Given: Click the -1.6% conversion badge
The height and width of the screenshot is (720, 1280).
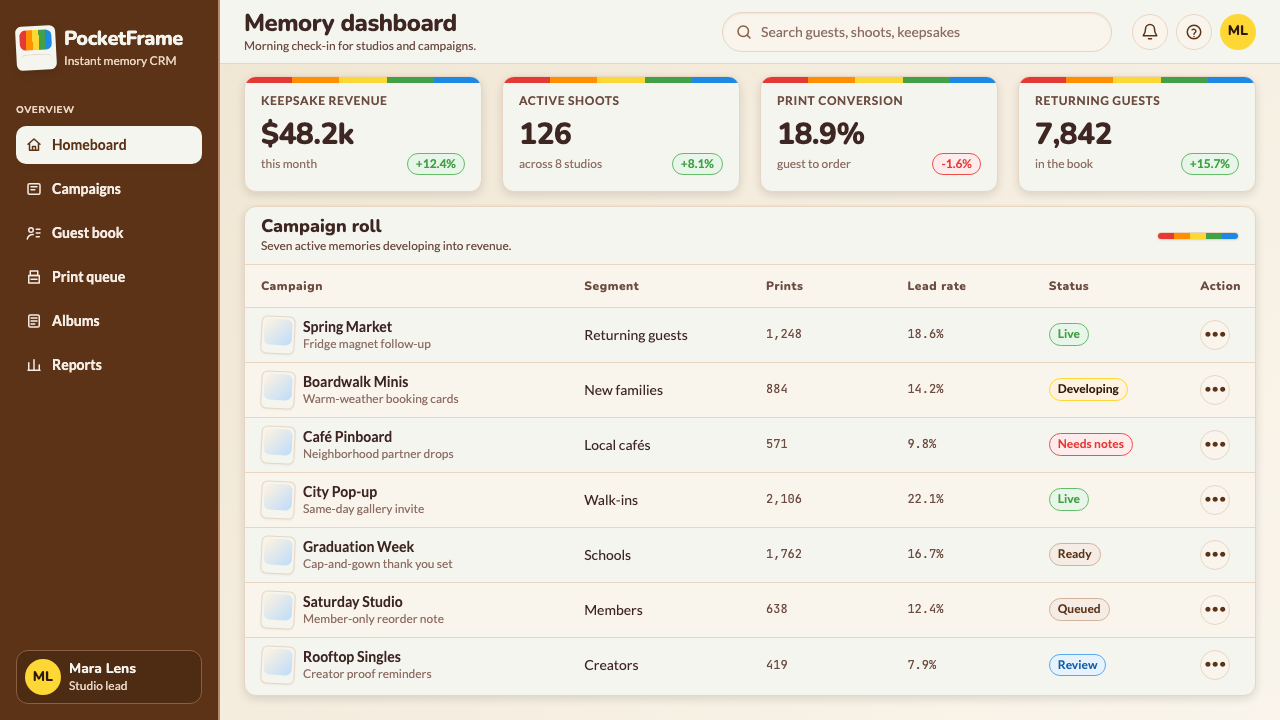Looking at the screenshot, I should [957, 164].
